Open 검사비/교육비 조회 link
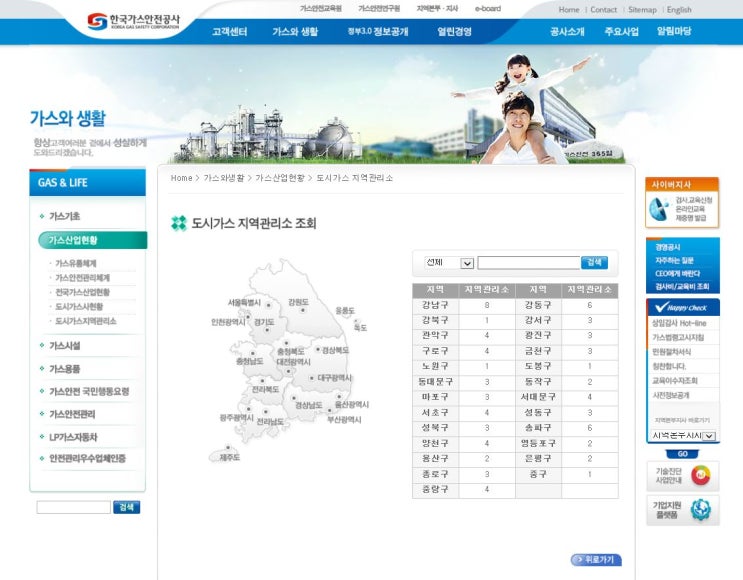 682,286
